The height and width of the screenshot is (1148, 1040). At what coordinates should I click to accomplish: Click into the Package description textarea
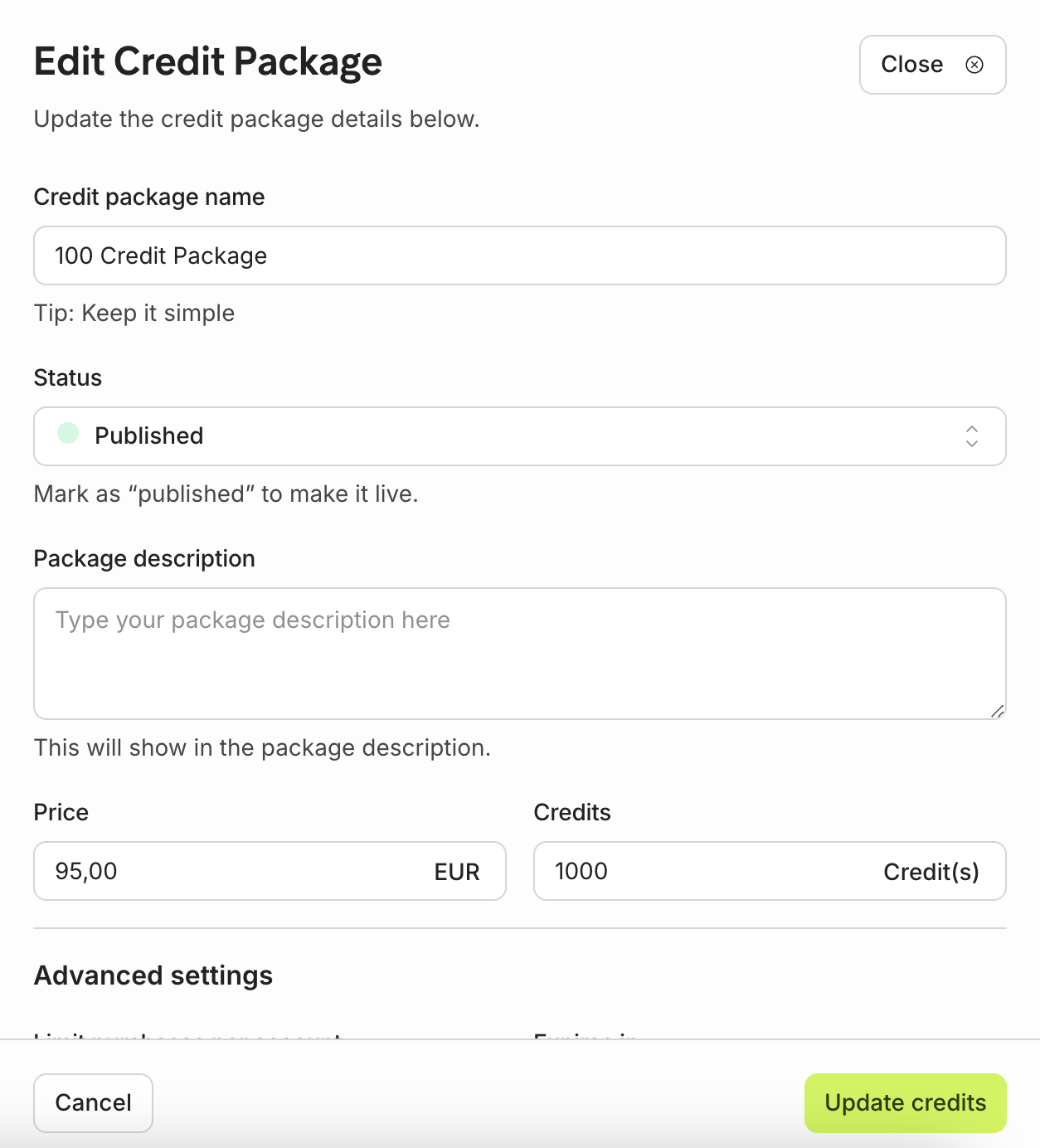[519, 654]
